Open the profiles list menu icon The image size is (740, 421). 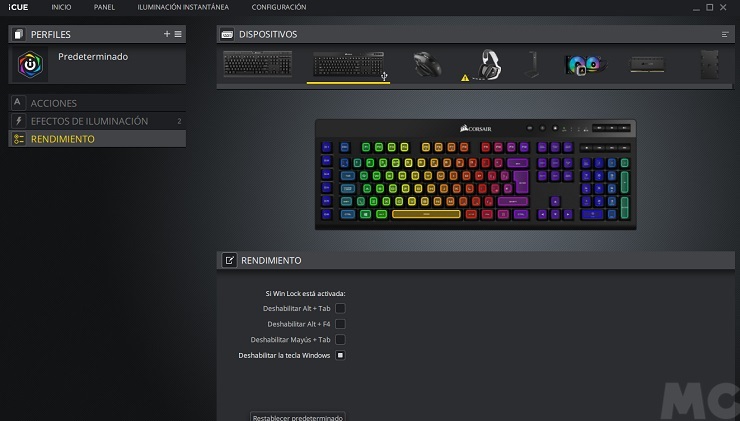178,34
